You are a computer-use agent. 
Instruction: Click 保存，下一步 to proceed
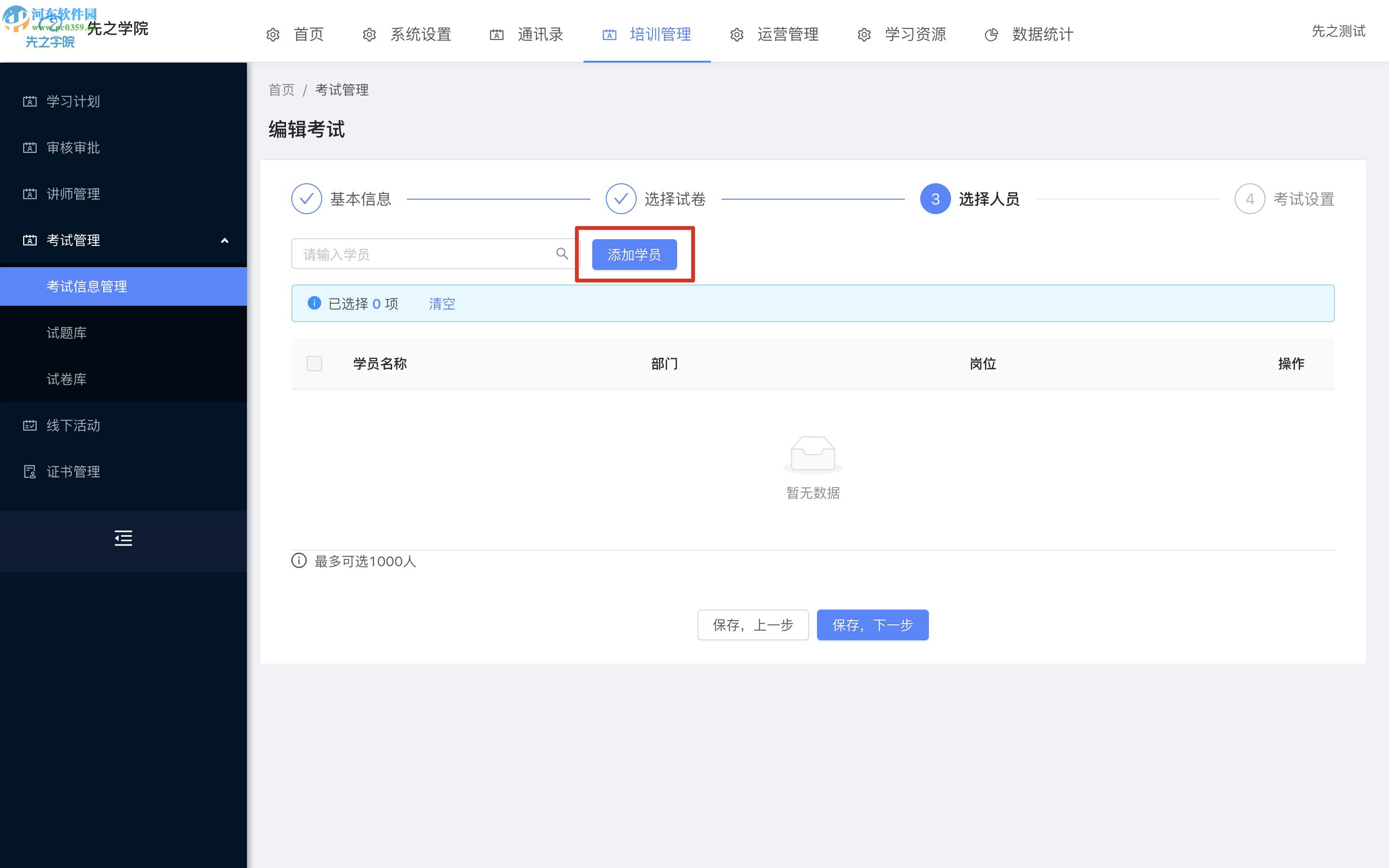click(x=873, y=625)
